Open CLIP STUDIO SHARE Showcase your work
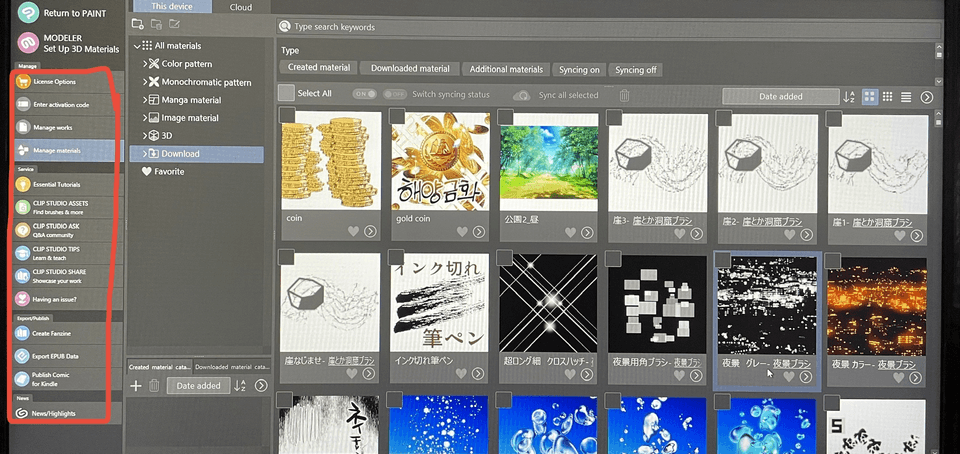 pyautogui.click(x=67, y=275)
